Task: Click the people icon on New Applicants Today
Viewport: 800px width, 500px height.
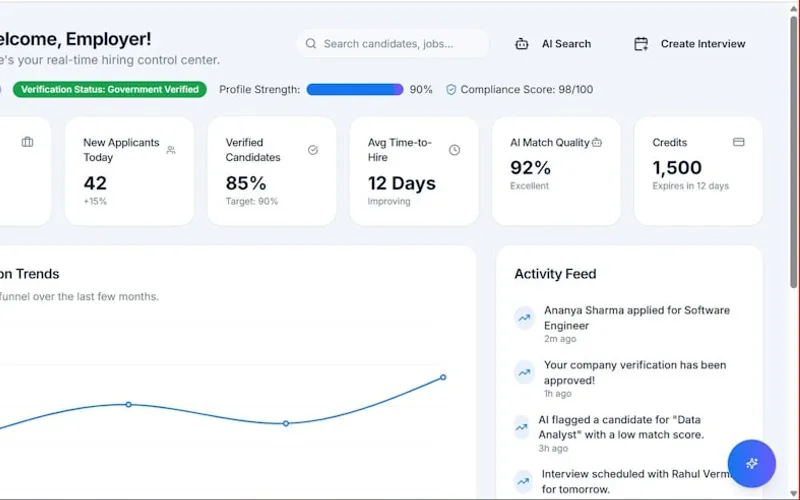Action: [171, 150]
